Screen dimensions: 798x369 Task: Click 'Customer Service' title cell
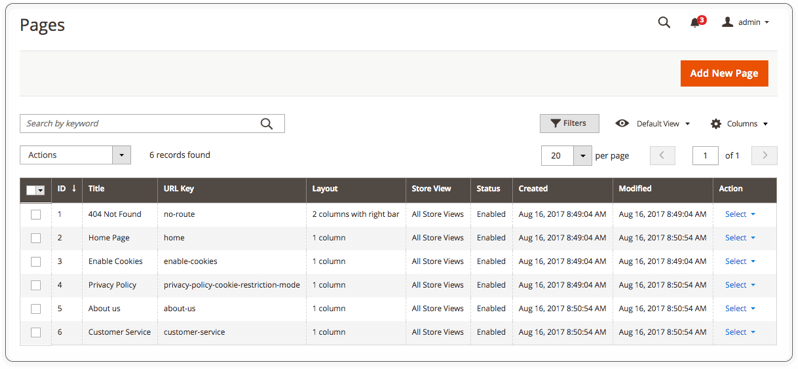pos(120,332)
